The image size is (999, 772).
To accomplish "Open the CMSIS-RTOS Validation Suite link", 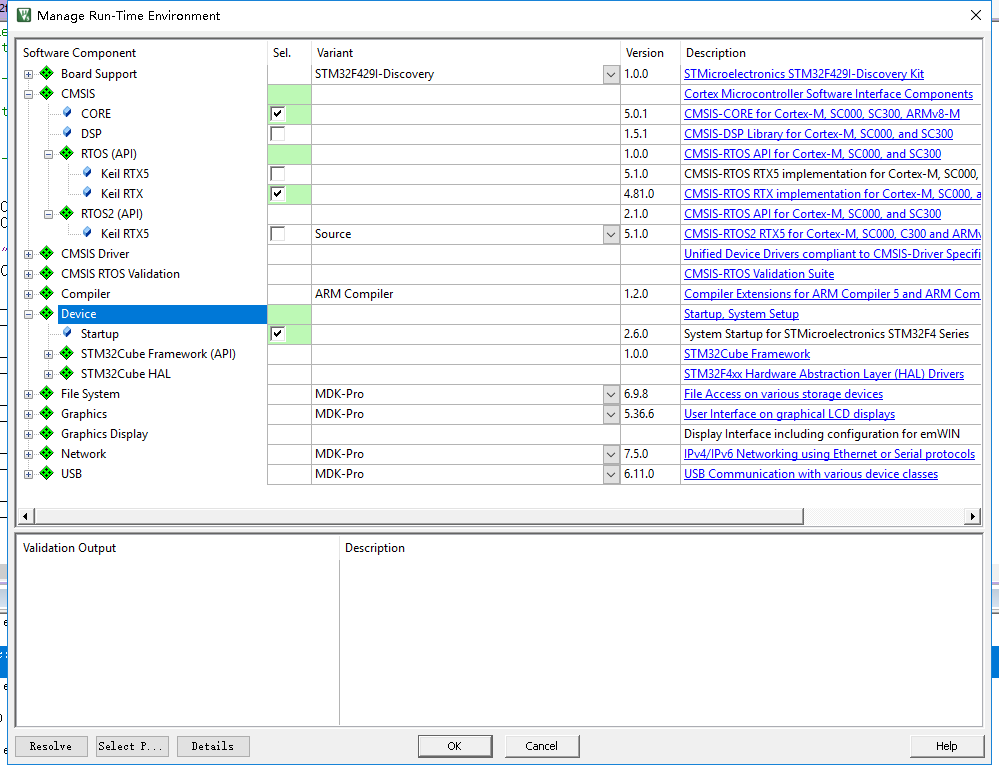I will point(759,274).
